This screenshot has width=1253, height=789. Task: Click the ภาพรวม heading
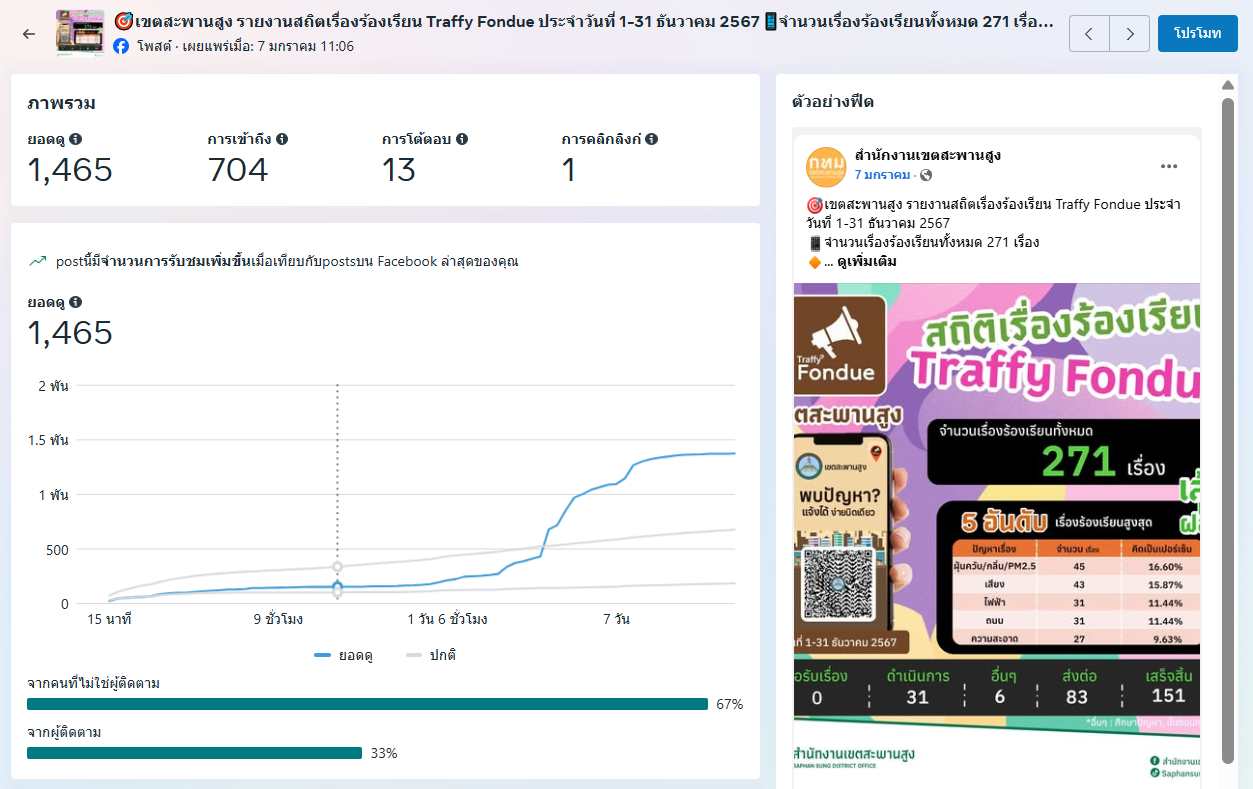pos(62,104)
